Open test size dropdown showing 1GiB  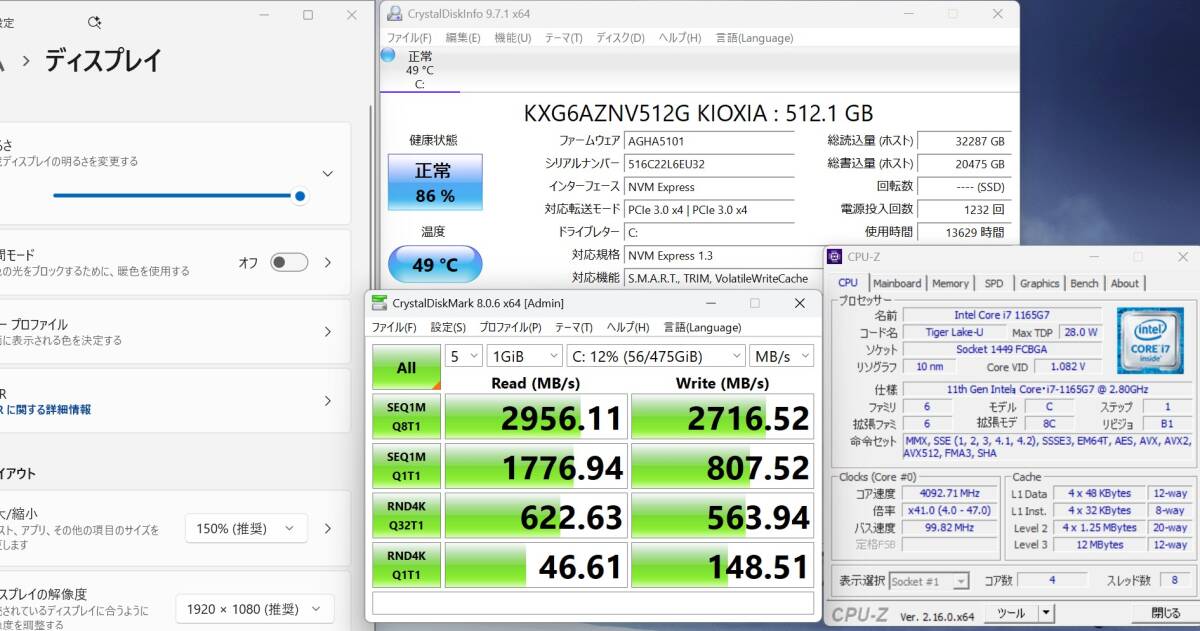pyautogui.click(x=525, y=356)
